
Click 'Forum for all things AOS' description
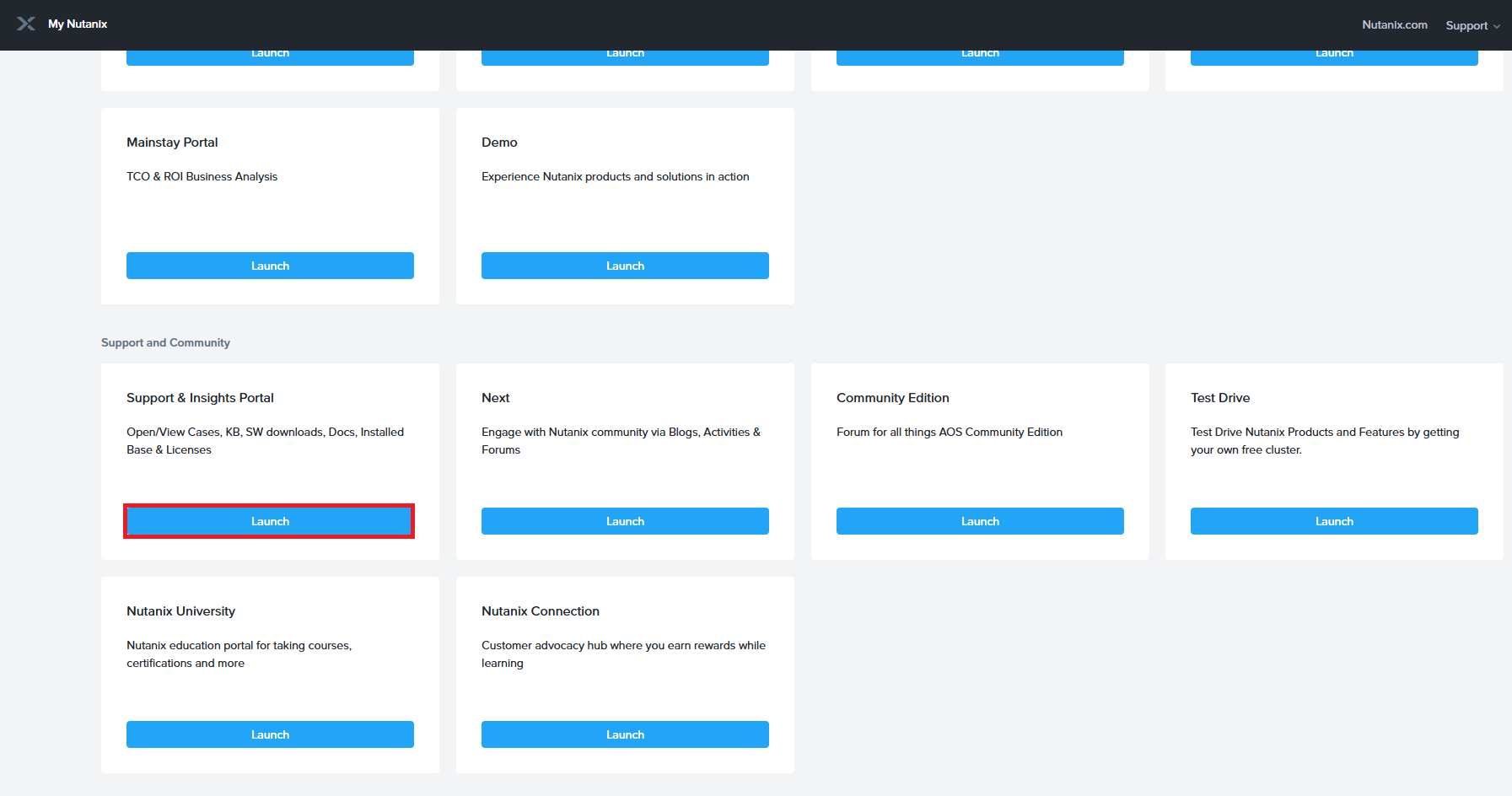[950, 432]
